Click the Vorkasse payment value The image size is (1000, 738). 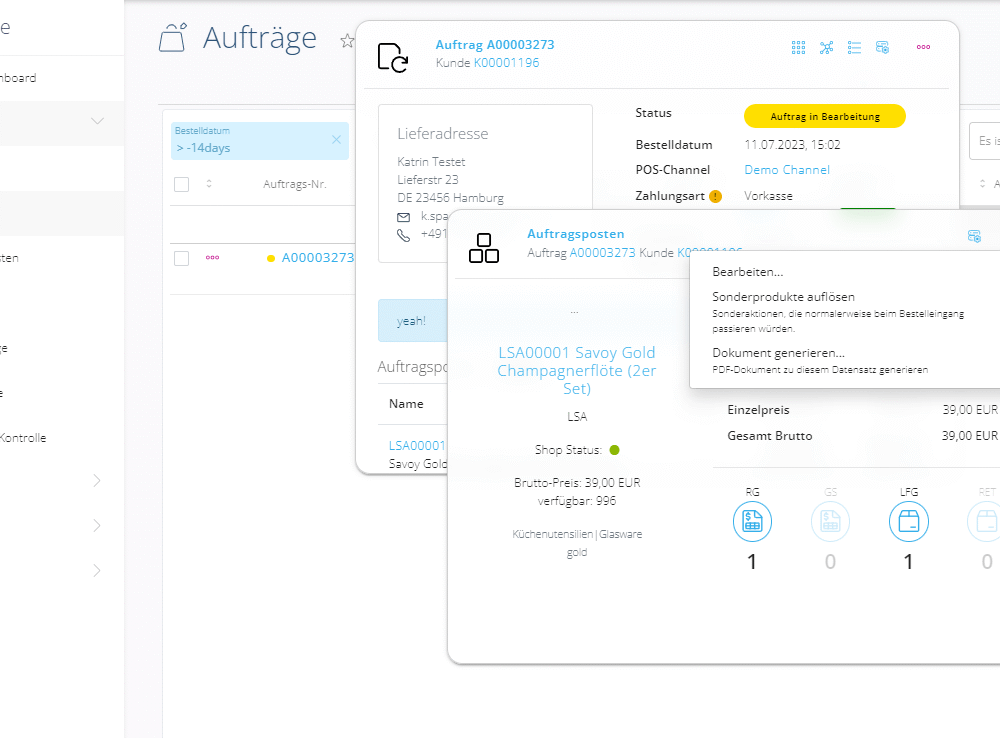pos(768,196)
